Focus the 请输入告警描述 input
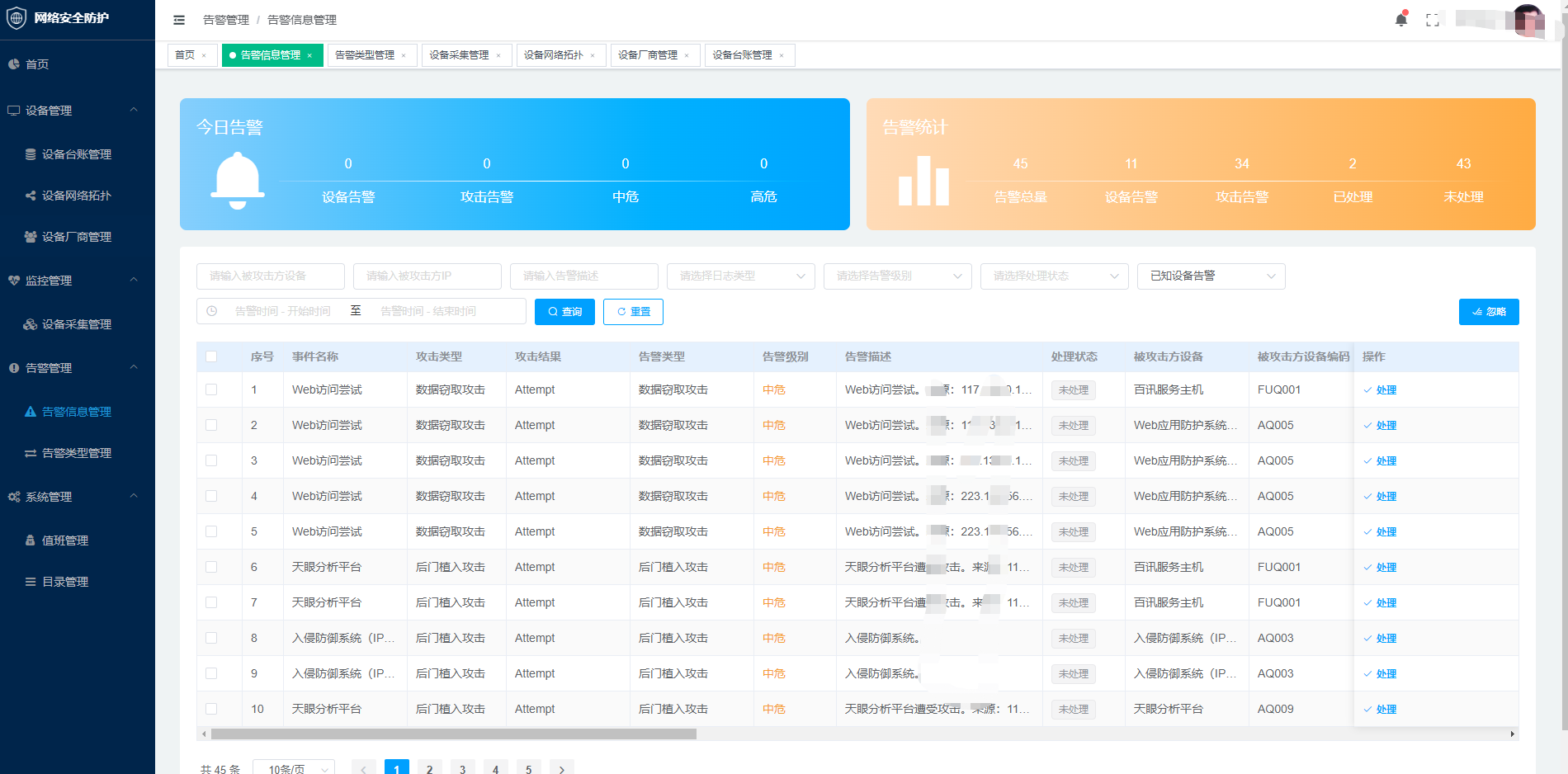 pos(584,276)
